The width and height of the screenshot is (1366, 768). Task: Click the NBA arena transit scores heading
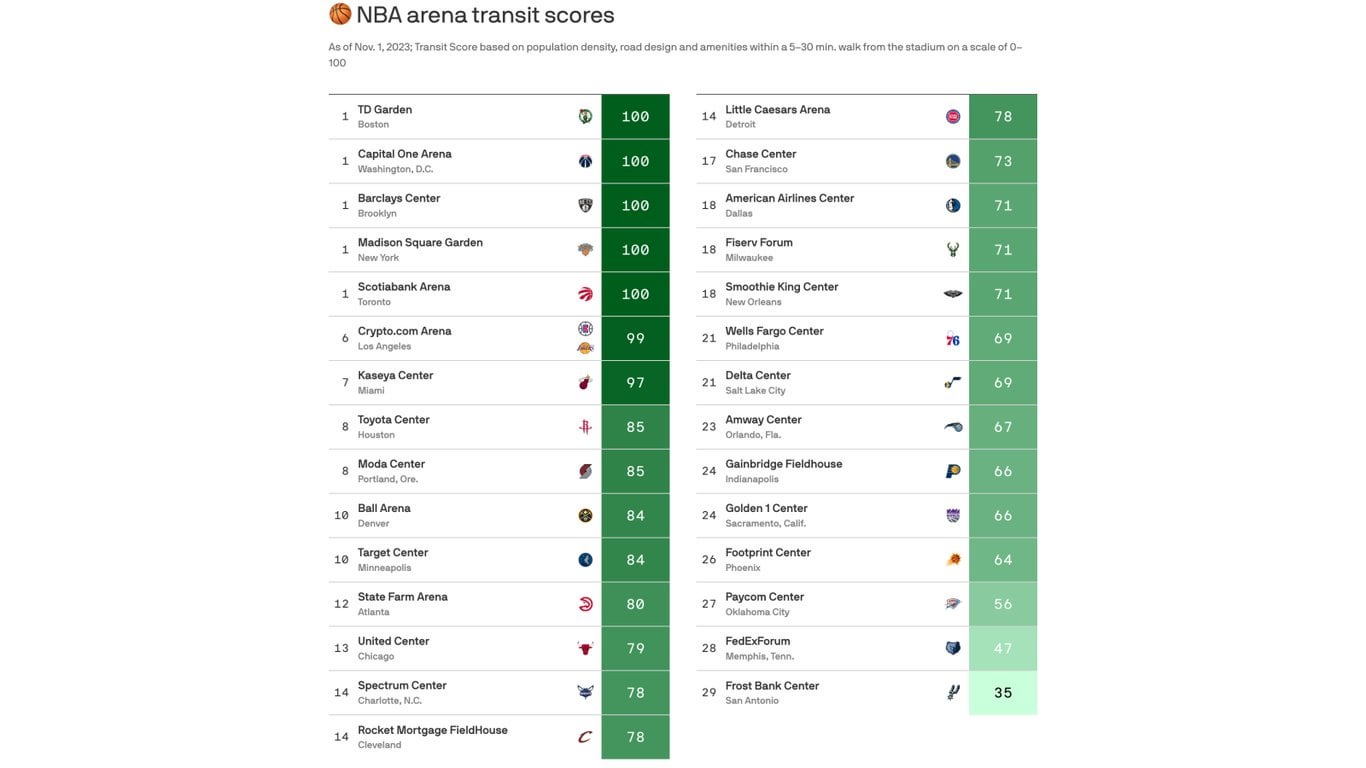[485, 15]
